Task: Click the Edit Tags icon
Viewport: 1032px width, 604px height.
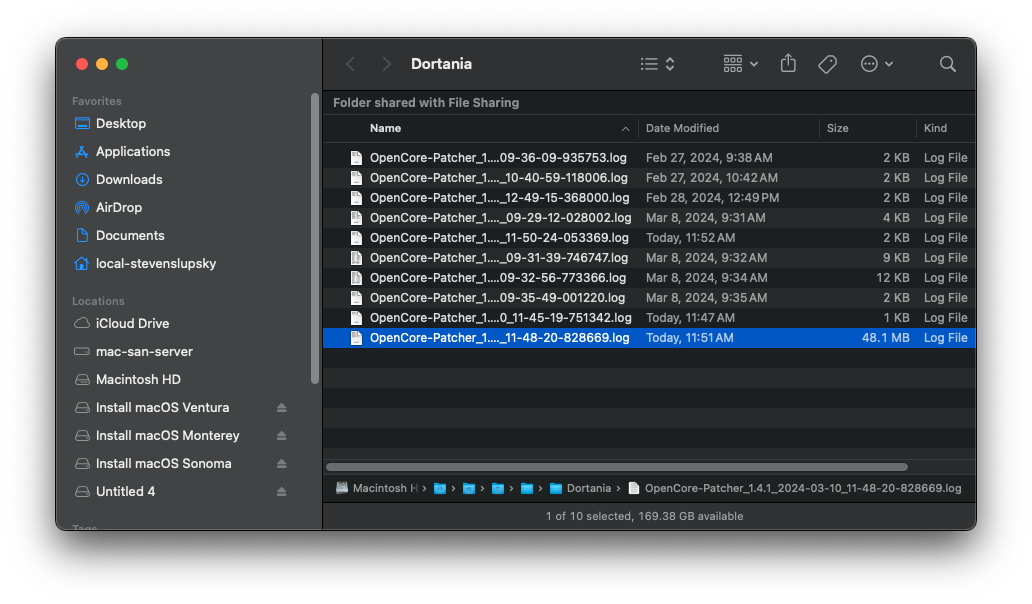Action: coord(827,64)
